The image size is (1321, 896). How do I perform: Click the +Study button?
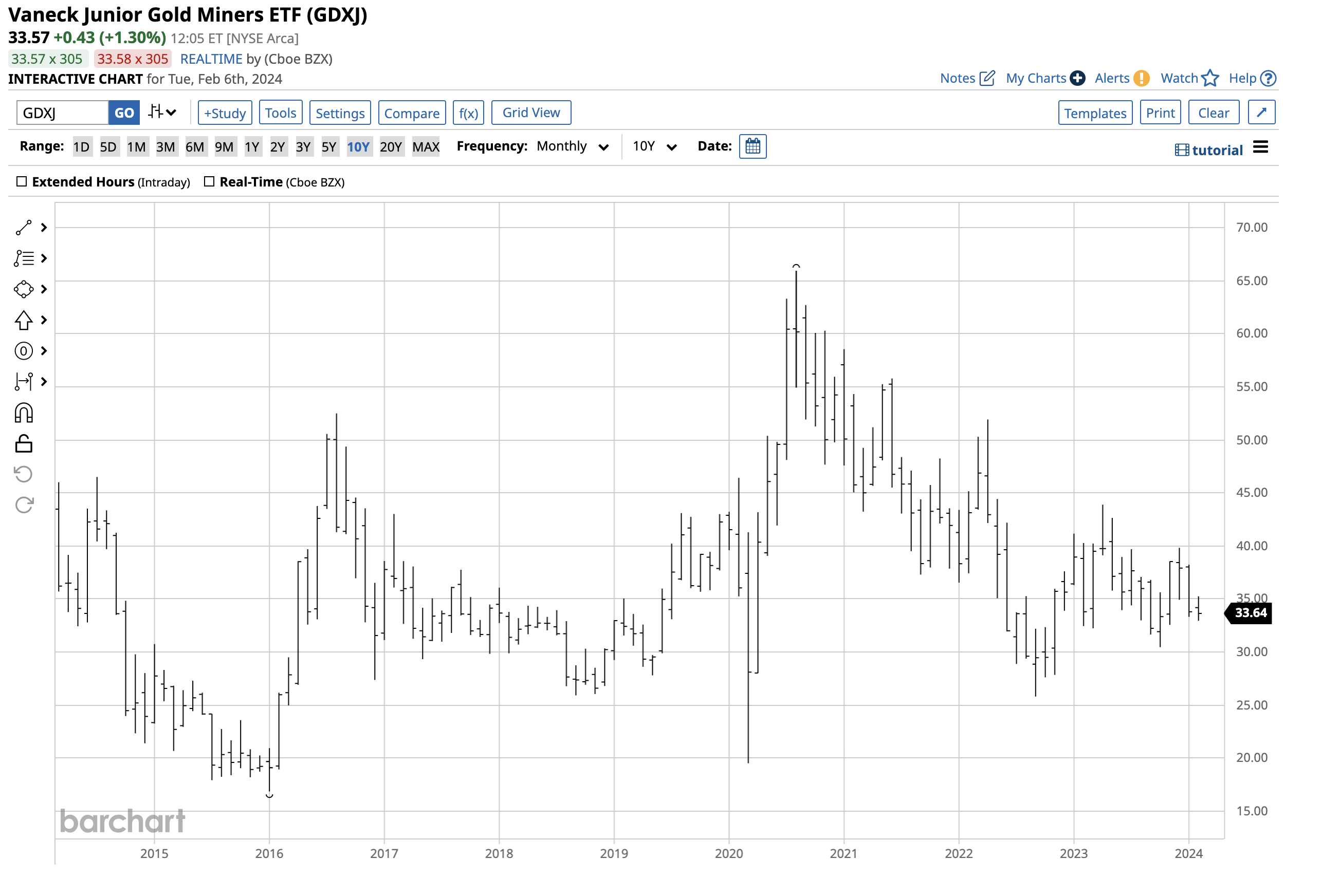pos(225,113)
